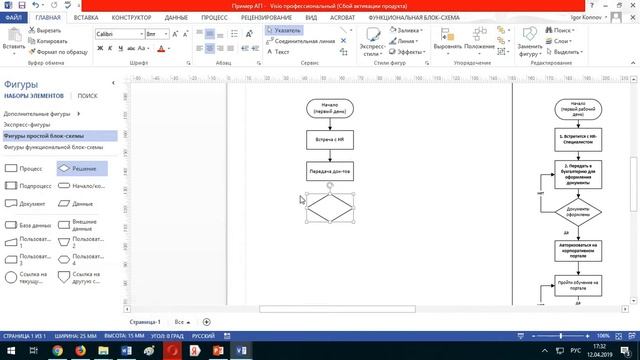Click the horizontal scrollbar under the canvas
The width and height of the screenshot is (640, 360).
click(337, 309)
